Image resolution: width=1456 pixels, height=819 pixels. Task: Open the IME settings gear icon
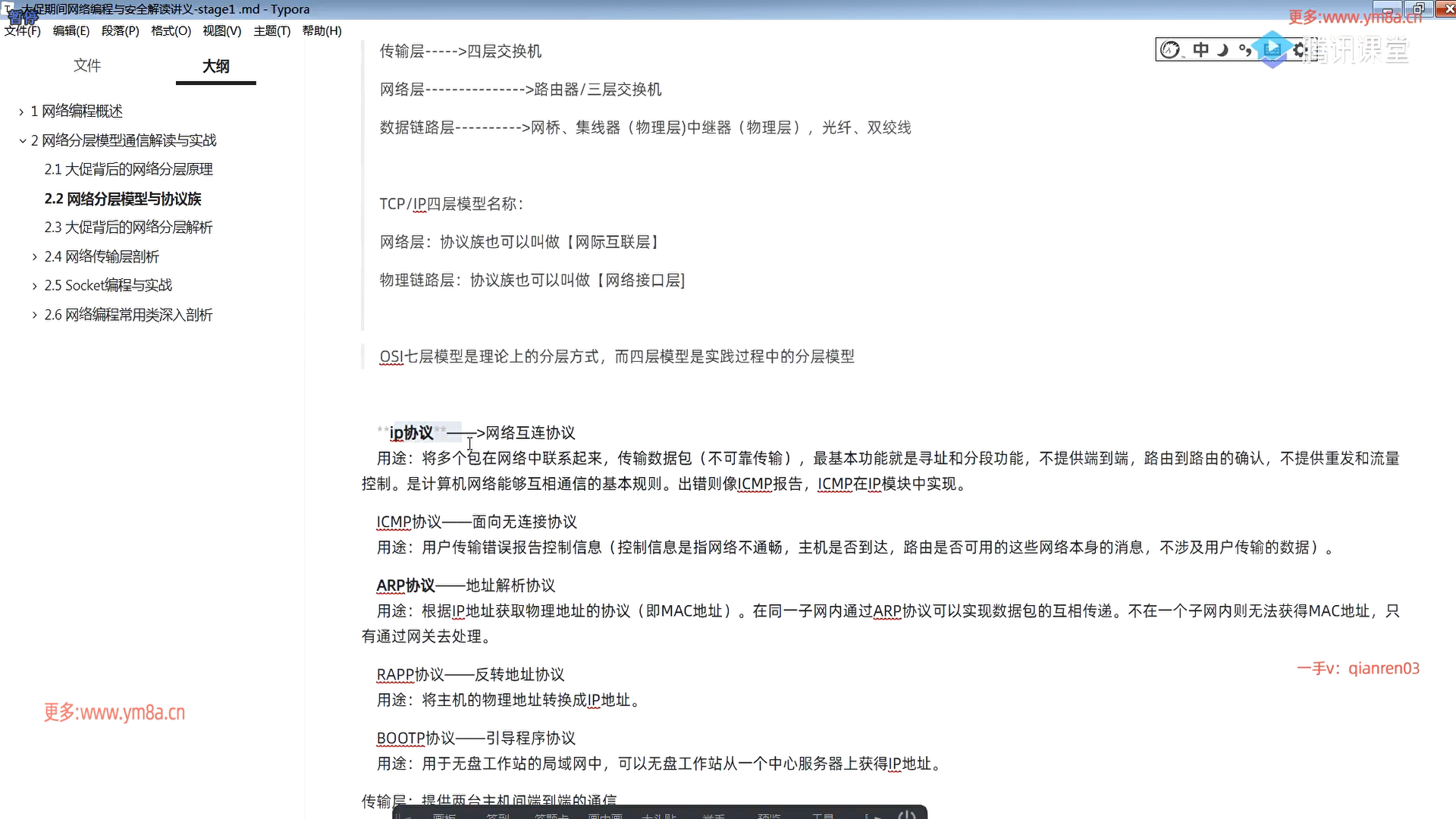coord(1300,50)
